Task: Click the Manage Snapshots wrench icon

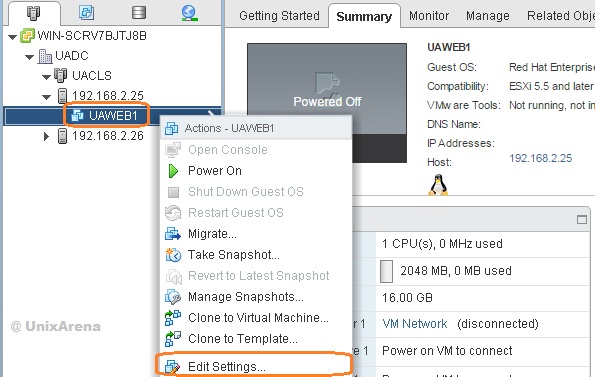Action: tap(173, 297)
